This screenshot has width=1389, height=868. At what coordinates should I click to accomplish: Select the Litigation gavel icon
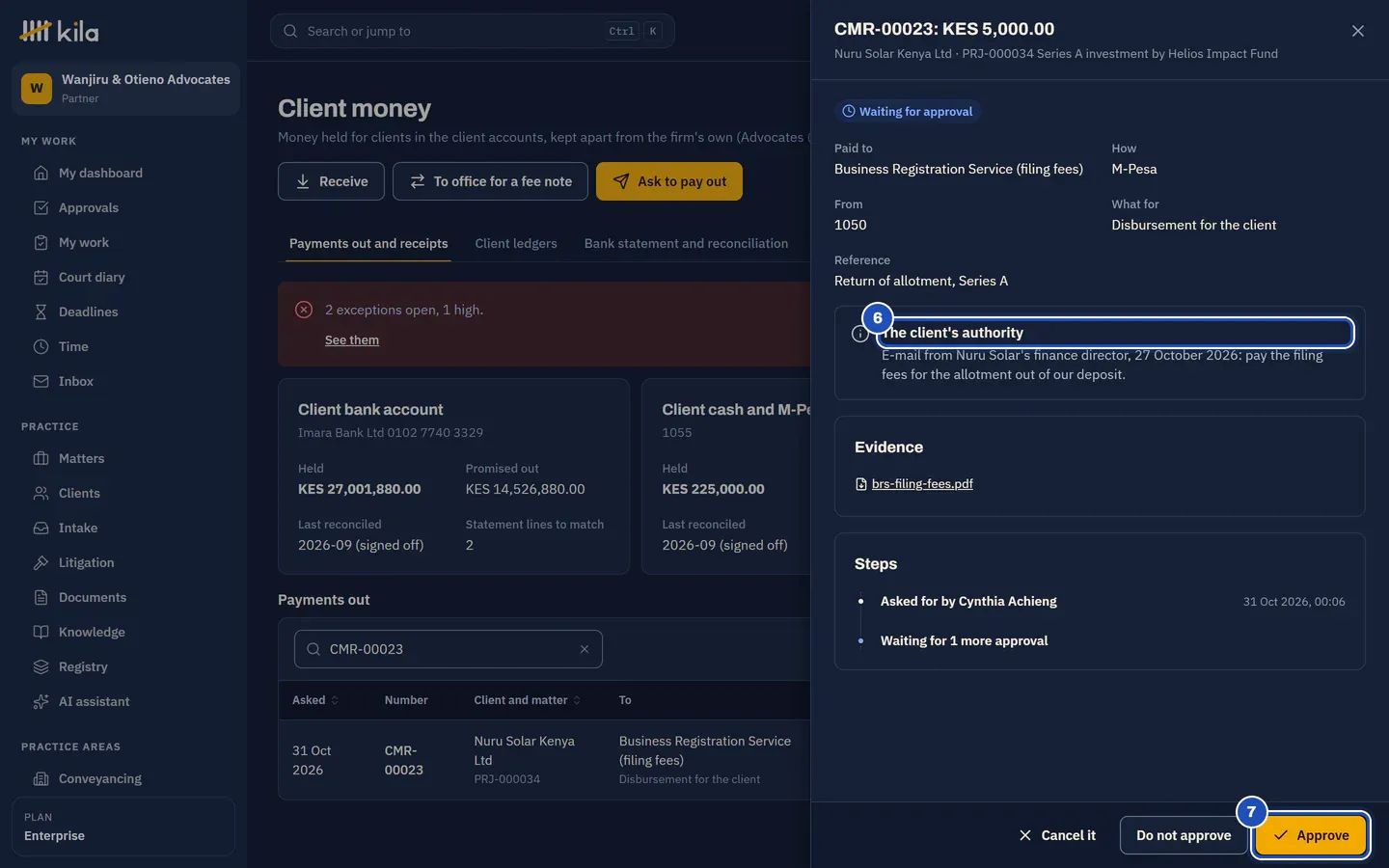coord(41,562)
